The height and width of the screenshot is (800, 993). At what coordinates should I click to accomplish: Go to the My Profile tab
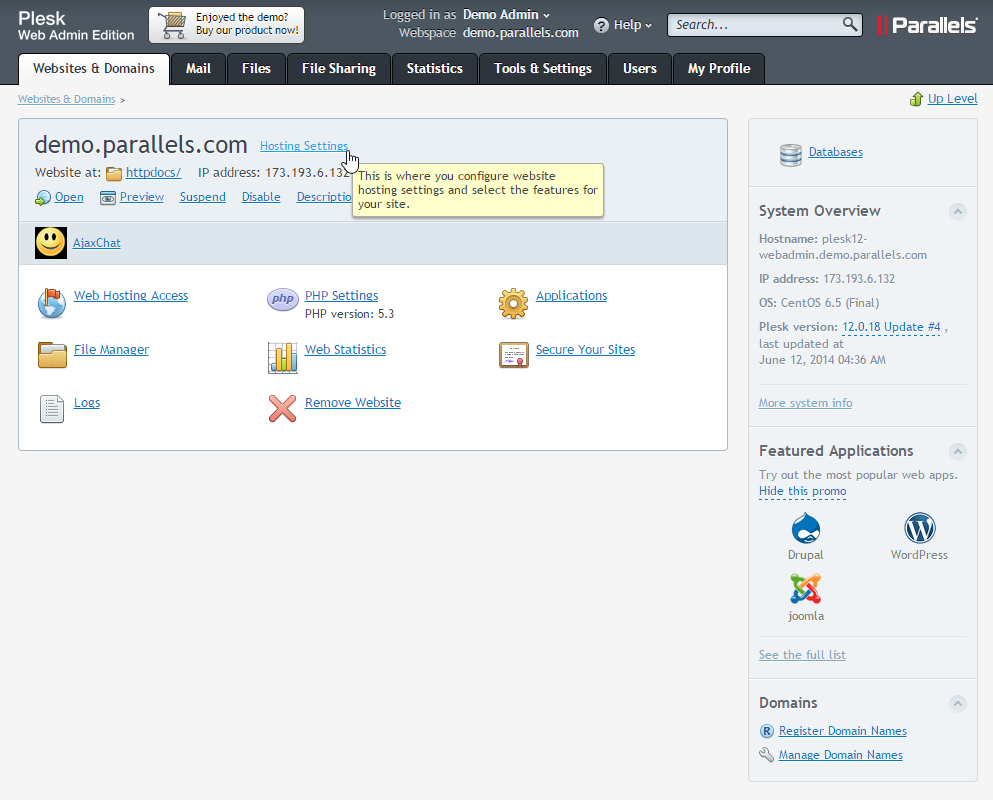pyautogui.click(x=719, y=68)
